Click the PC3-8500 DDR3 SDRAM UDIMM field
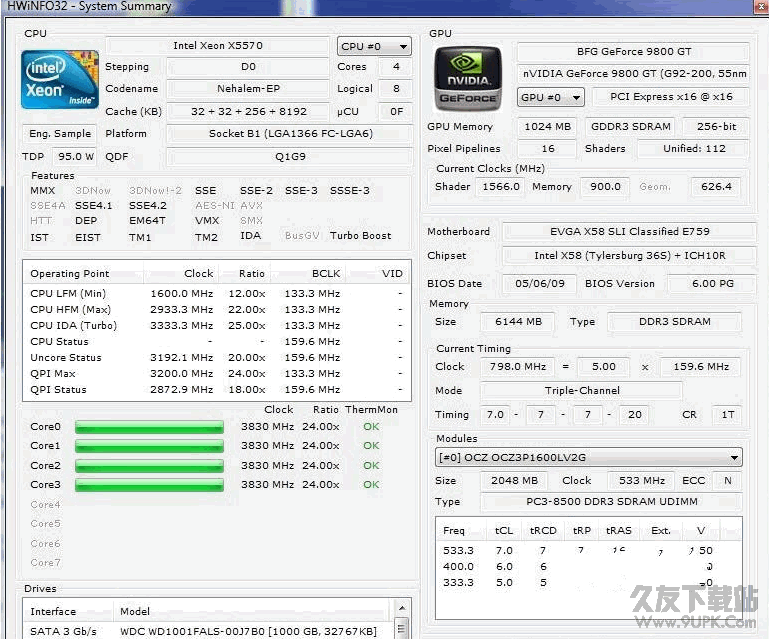Image resolution: width=769 pixels, height=639 pixels. (611, 502)
